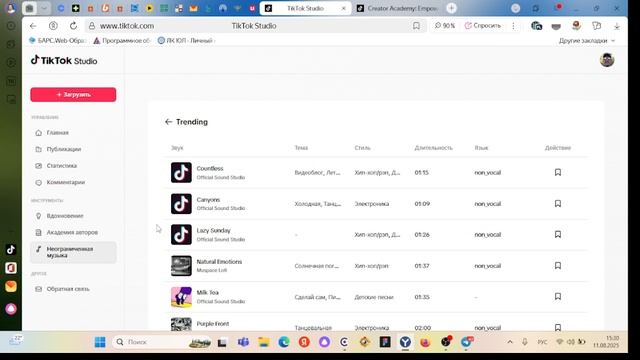Play the Lazy Sunday sound thumbnail
This screenshot has width=640, height=360.
point(181,234)
